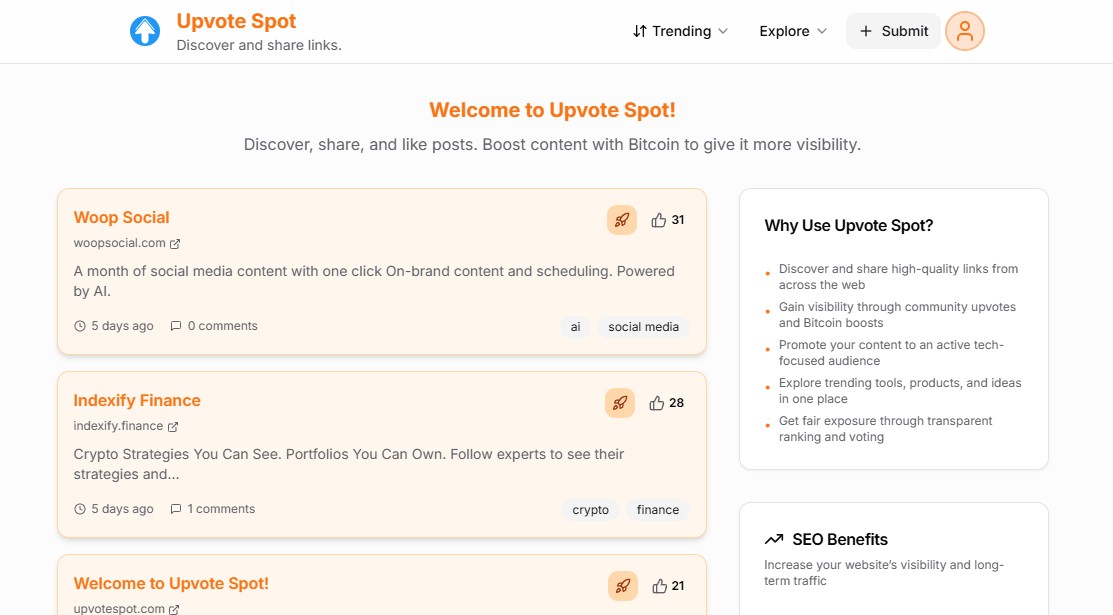This screenshot has width=1113, height=615.
Task: Open the Woop Social post title
Action: tap(121, 217)
